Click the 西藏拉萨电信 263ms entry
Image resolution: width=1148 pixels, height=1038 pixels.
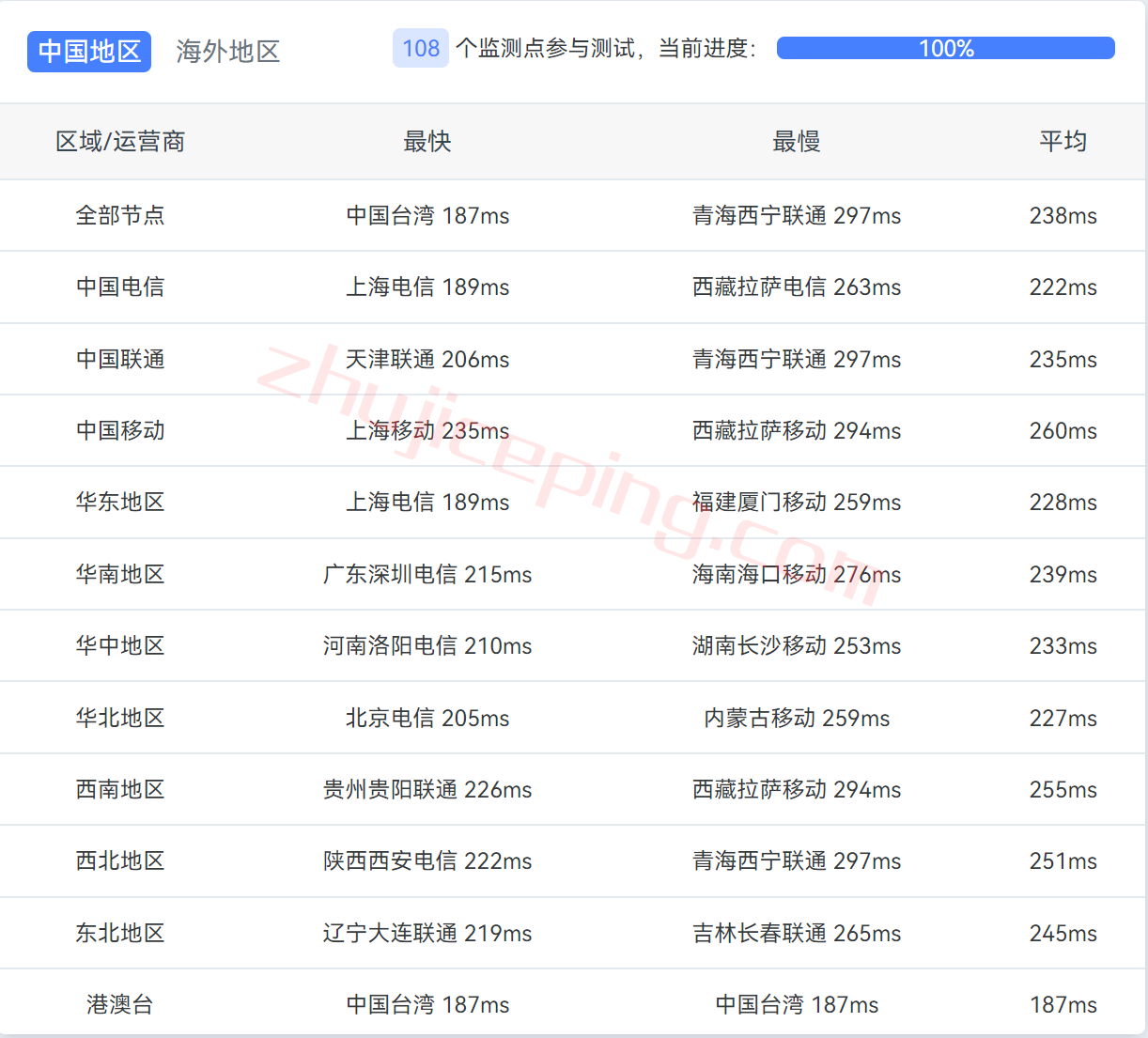[797, 287]
